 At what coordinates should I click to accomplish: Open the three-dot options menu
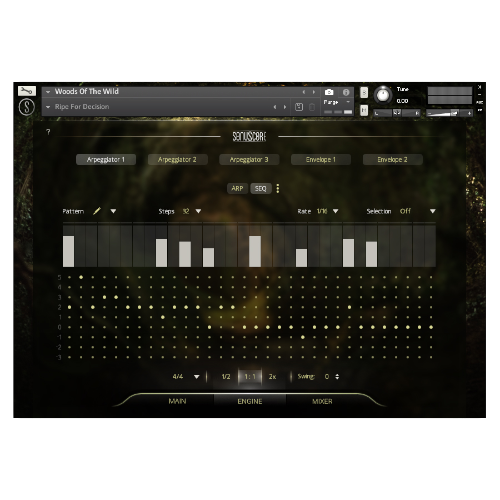pos(278,188)
